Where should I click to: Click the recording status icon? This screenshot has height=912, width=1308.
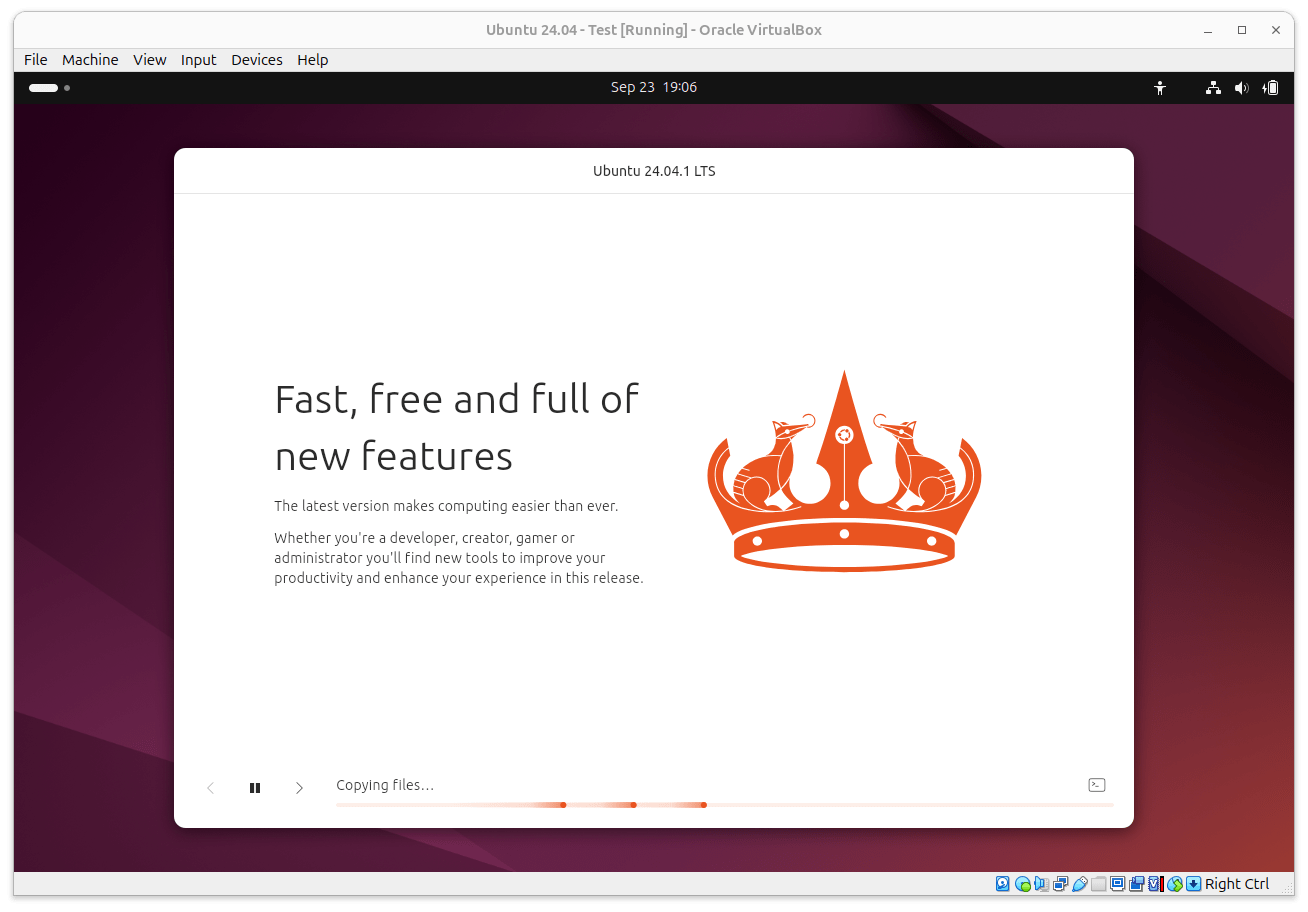(x=1137, y=884)
